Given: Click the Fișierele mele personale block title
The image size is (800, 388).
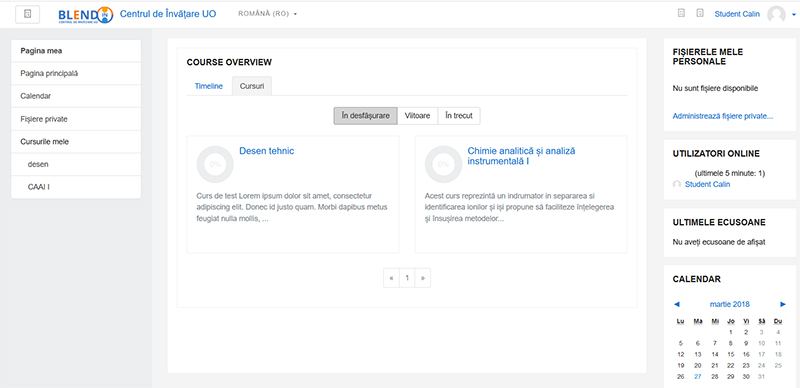Looking at the screenshot, I should click(x=708, y=57).
